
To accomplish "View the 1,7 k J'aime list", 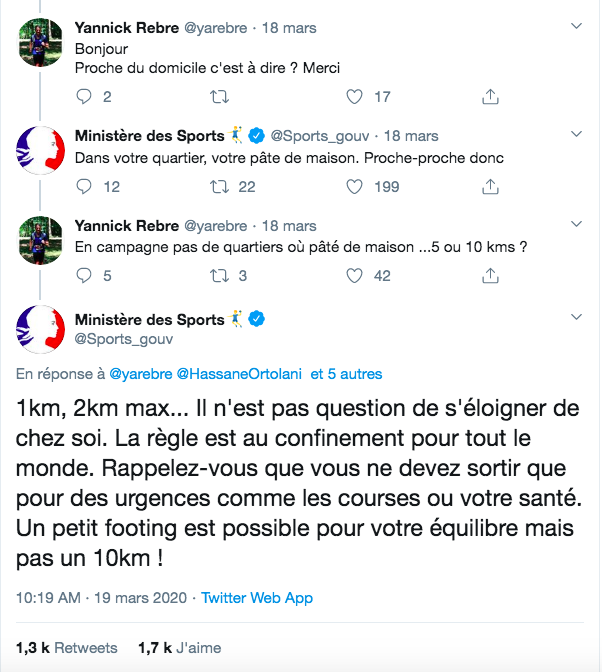I will [179, 648].
